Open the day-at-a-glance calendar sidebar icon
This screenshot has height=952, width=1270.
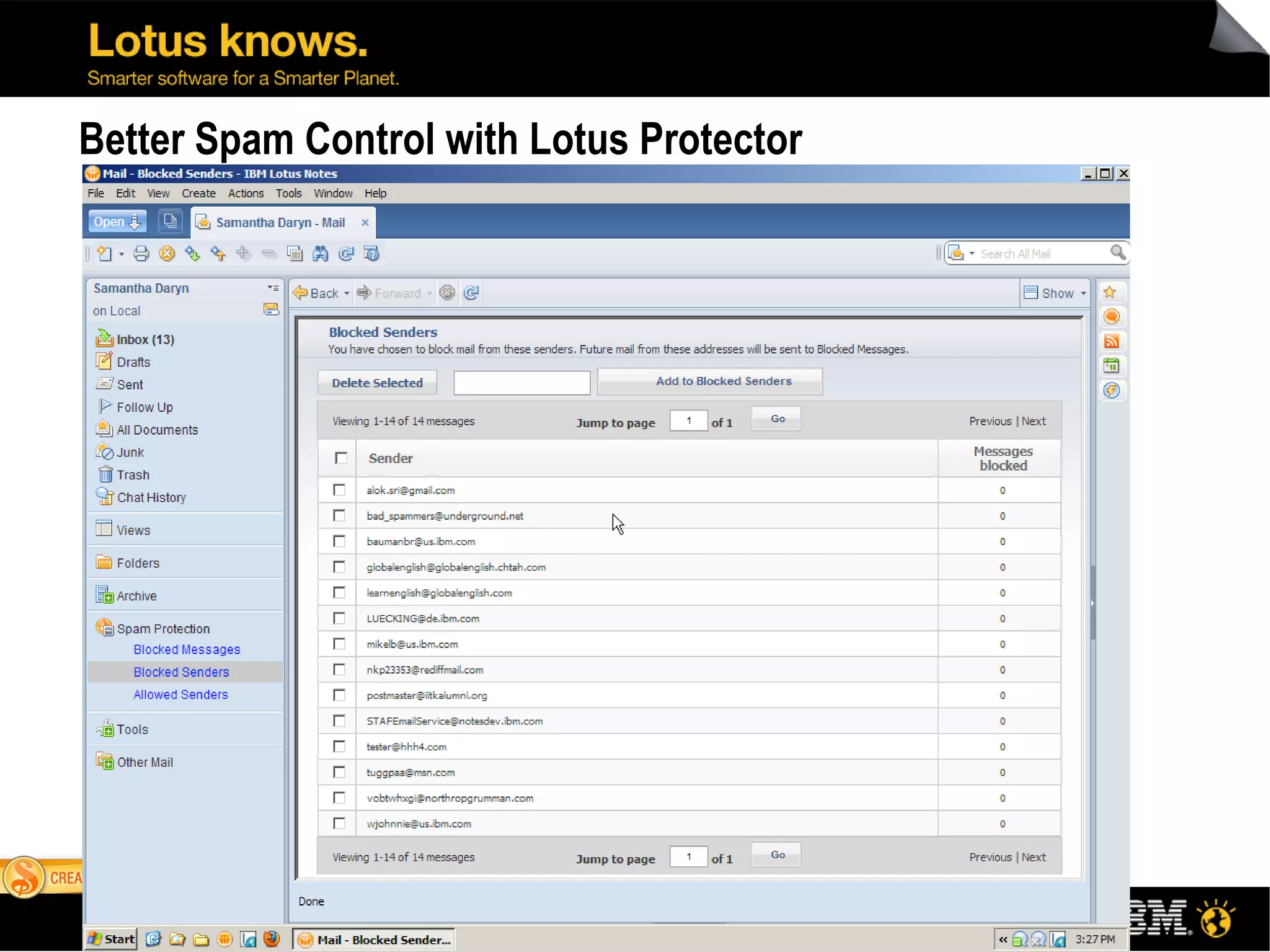1111,366
